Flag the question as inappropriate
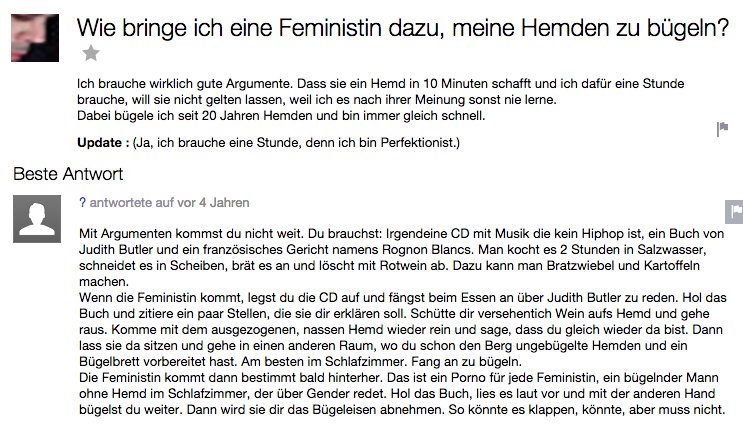Viewport: 743px width, 427px height. point(722,129)
